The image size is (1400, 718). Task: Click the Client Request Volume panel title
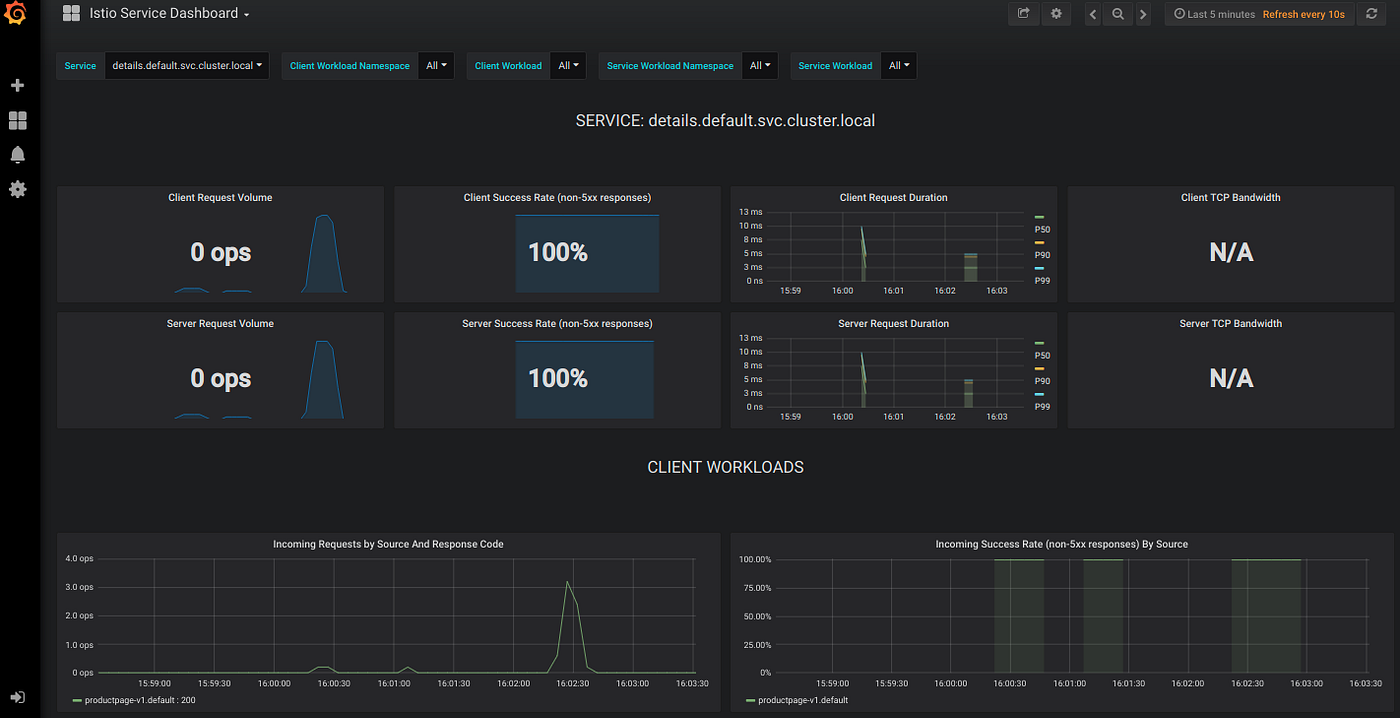[220, 197]
